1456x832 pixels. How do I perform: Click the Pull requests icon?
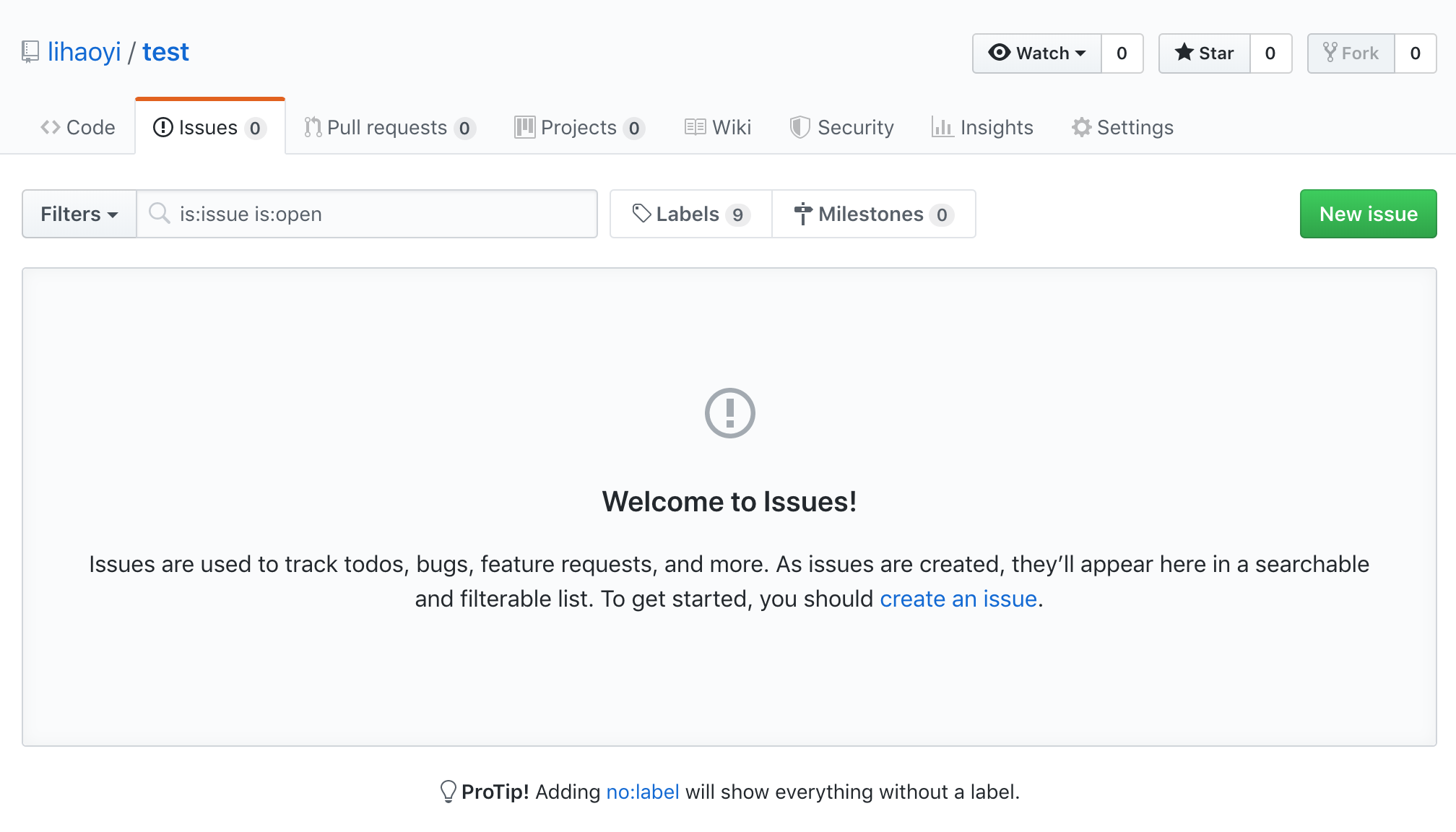point(311,126)
